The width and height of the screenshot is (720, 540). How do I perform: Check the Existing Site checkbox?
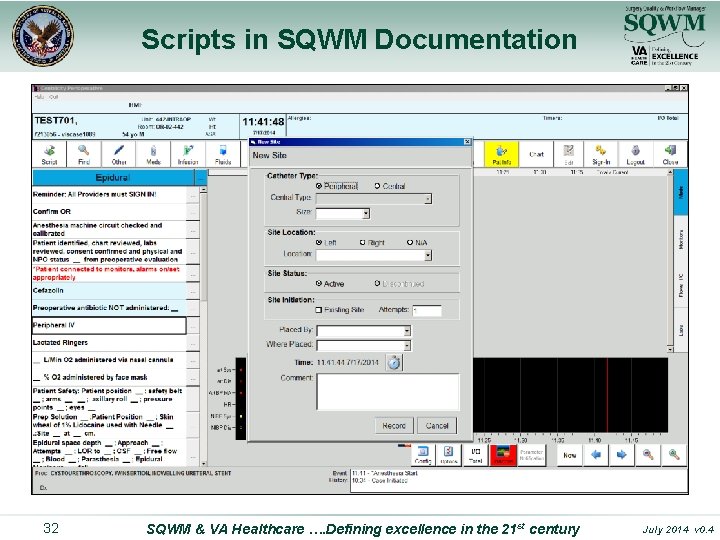click(x=319, y=310)
